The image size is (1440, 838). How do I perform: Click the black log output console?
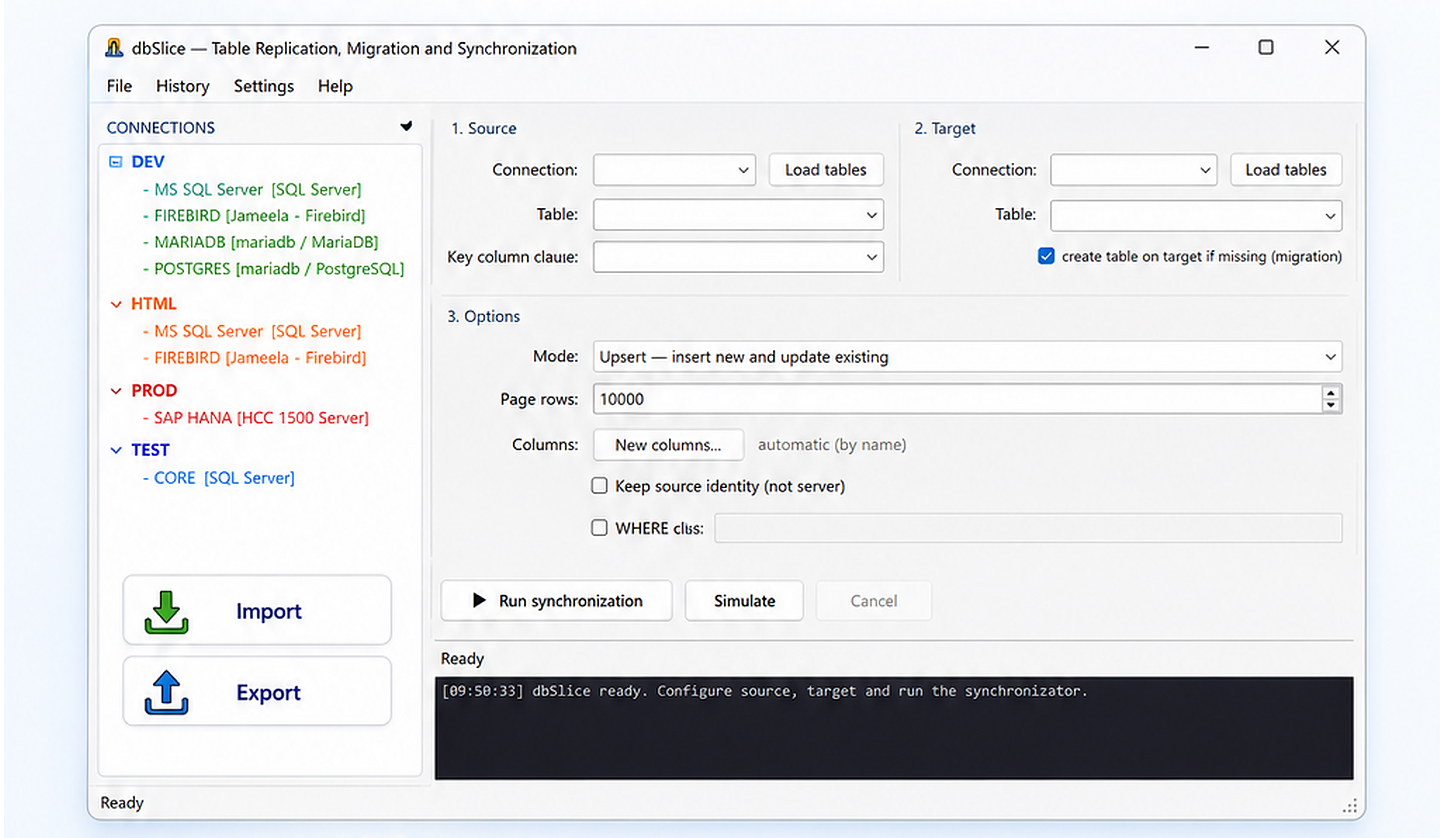tap(894, 728)
